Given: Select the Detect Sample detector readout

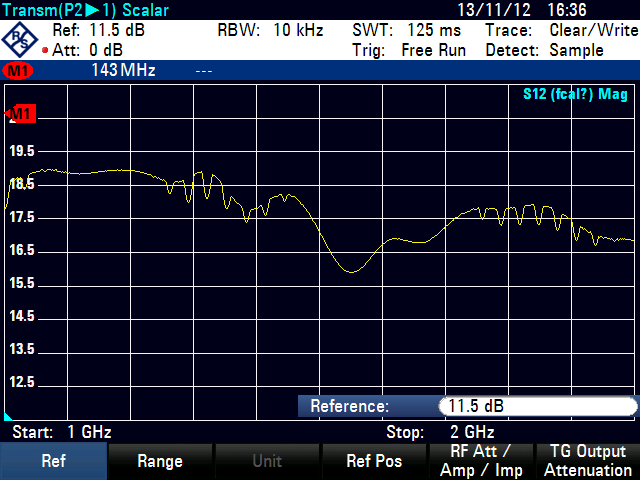Looking at the screenshot, I should (558, 50).
